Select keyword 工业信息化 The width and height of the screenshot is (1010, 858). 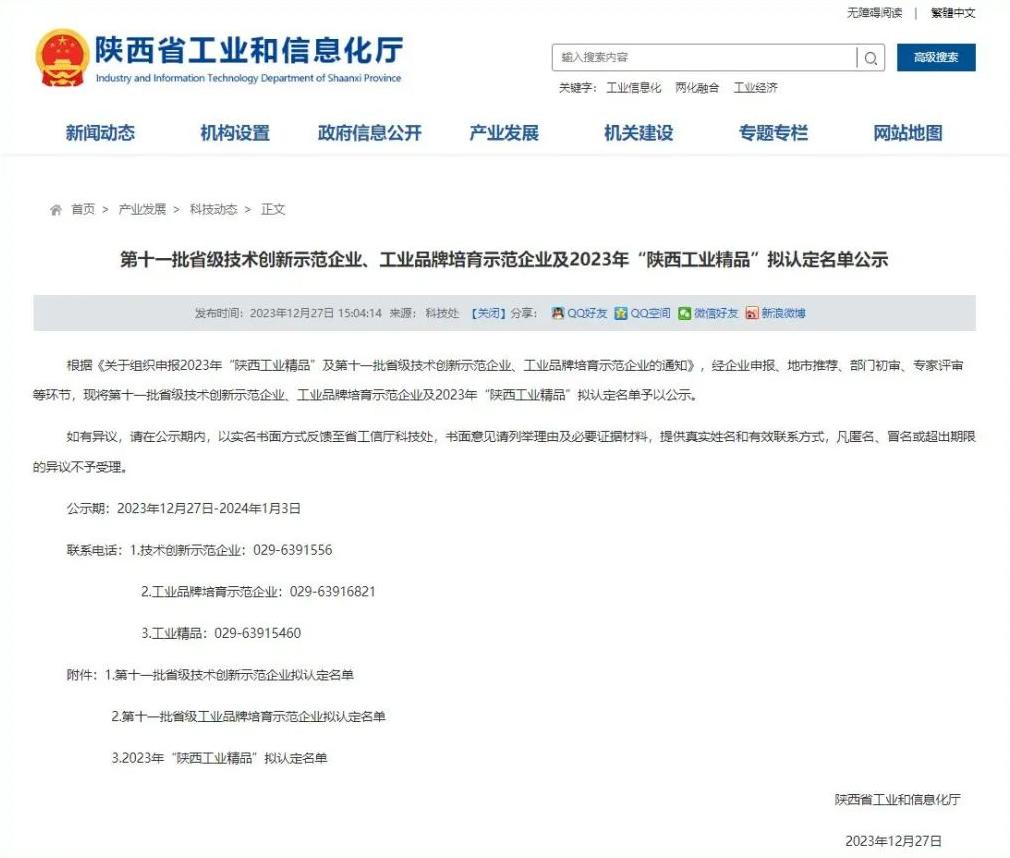[x=633, y=88]
